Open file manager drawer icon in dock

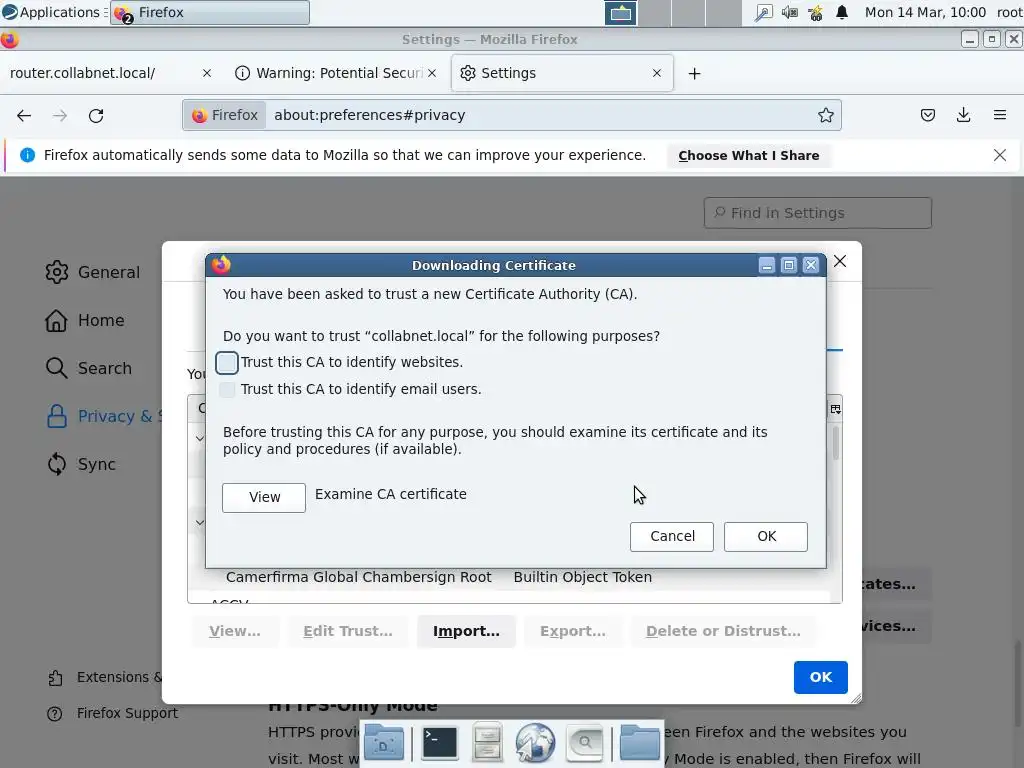487,743
